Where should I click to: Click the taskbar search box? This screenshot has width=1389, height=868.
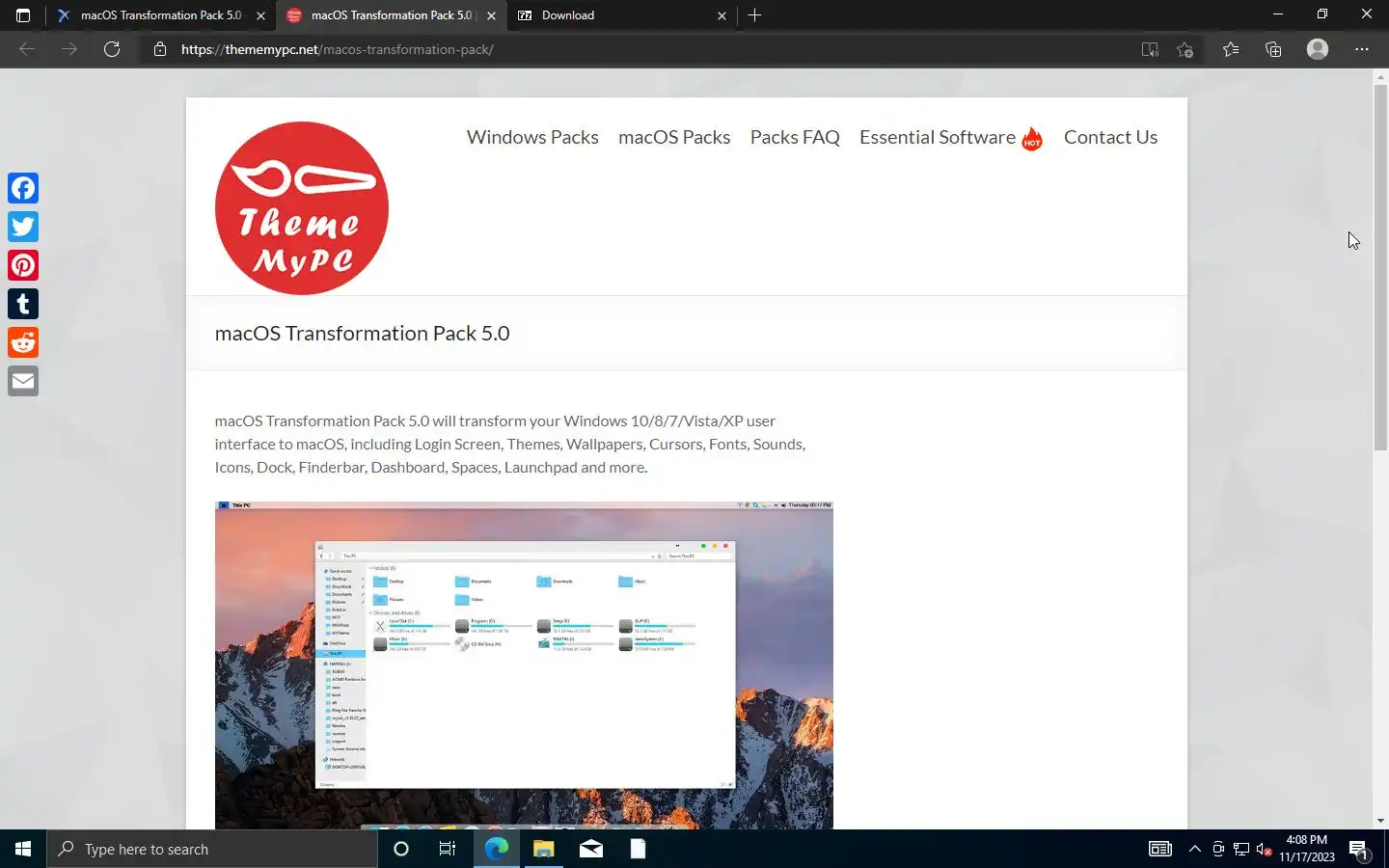pos(212,849)
